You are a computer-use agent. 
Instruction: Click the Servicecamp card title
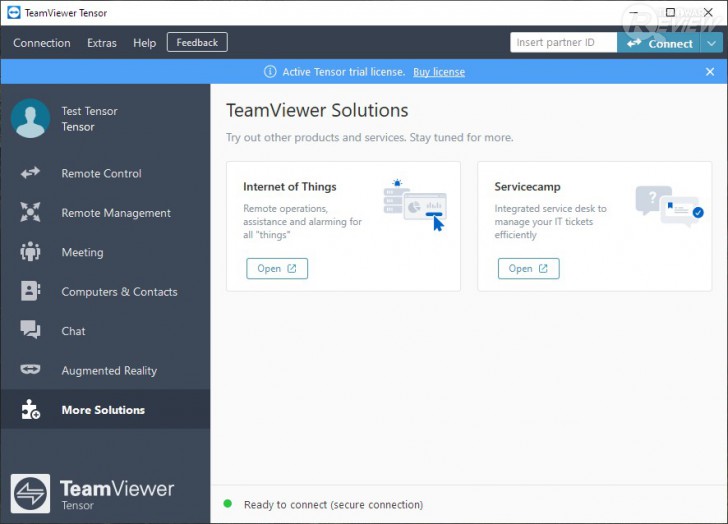pyautogui.click(x=527, y=187)
